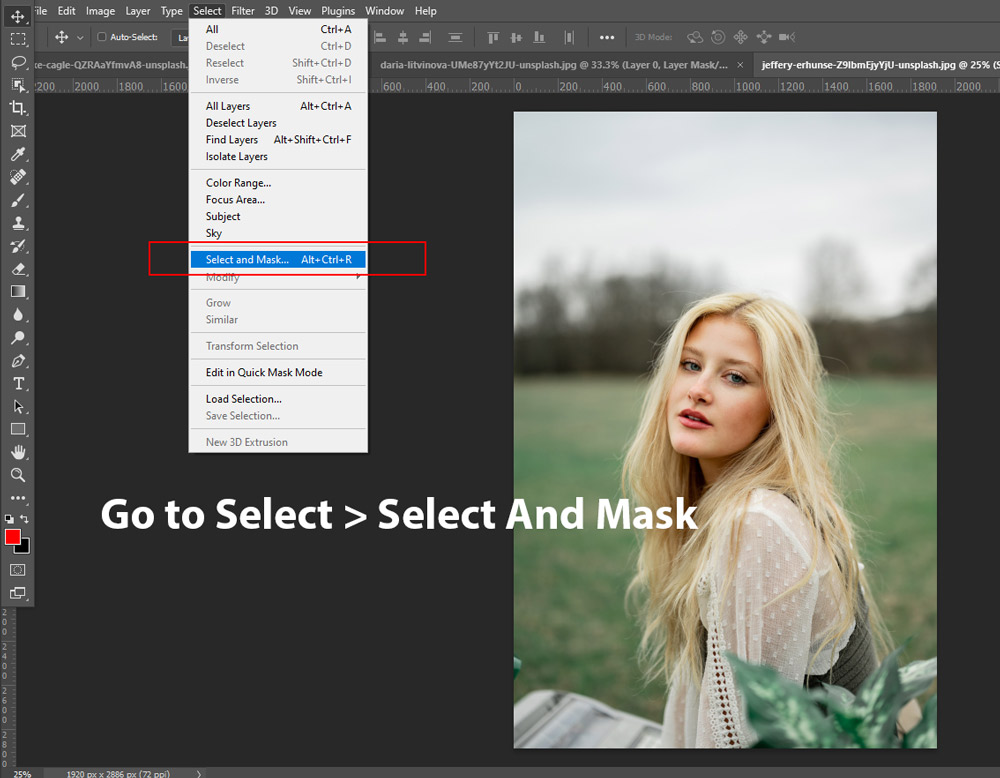1000x778 pixels.
Task: Pick the Lasso tool
Action: click(17, 62)
